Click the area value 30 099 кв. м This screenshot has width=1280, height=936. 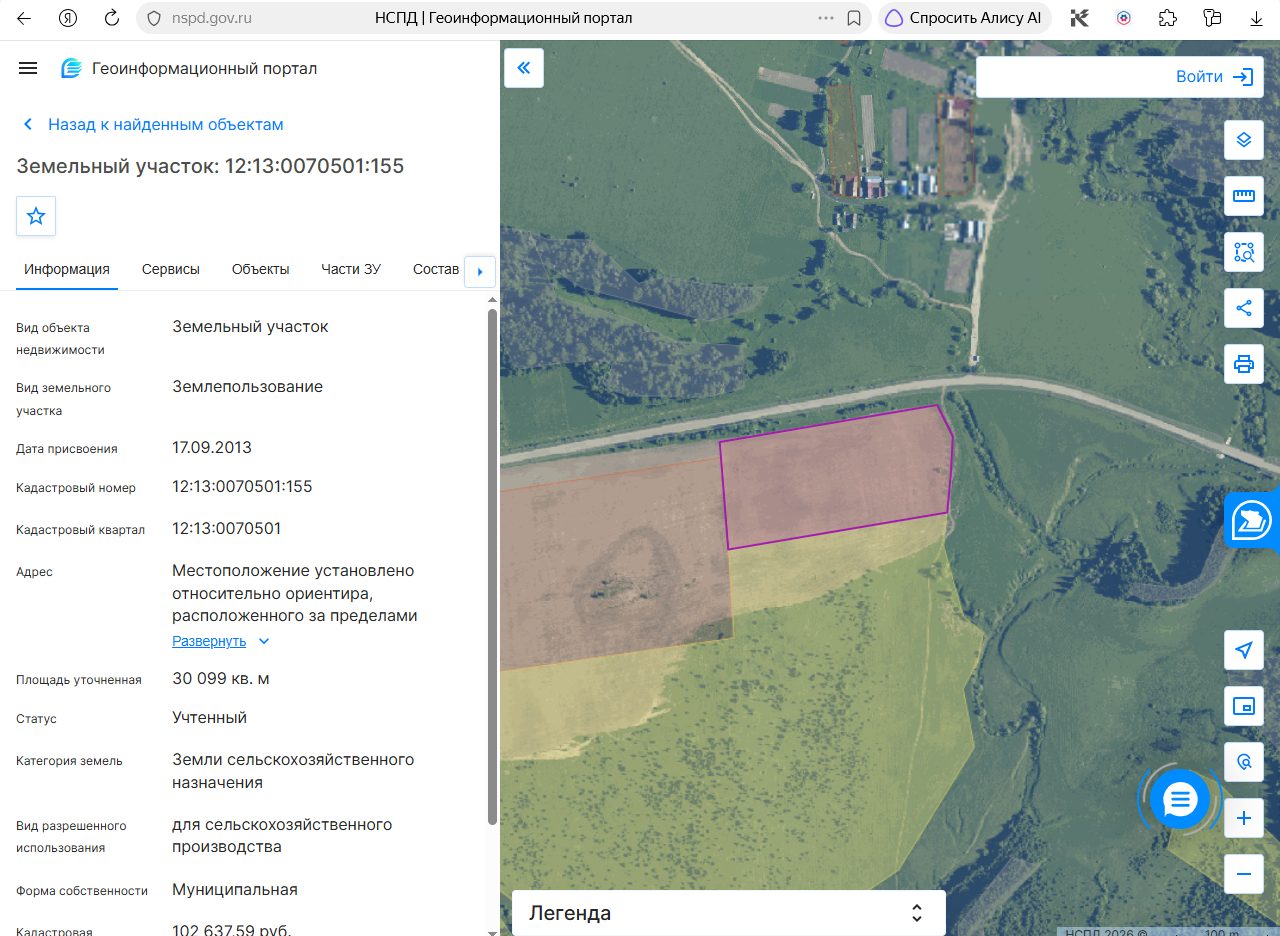coord(221,679)
